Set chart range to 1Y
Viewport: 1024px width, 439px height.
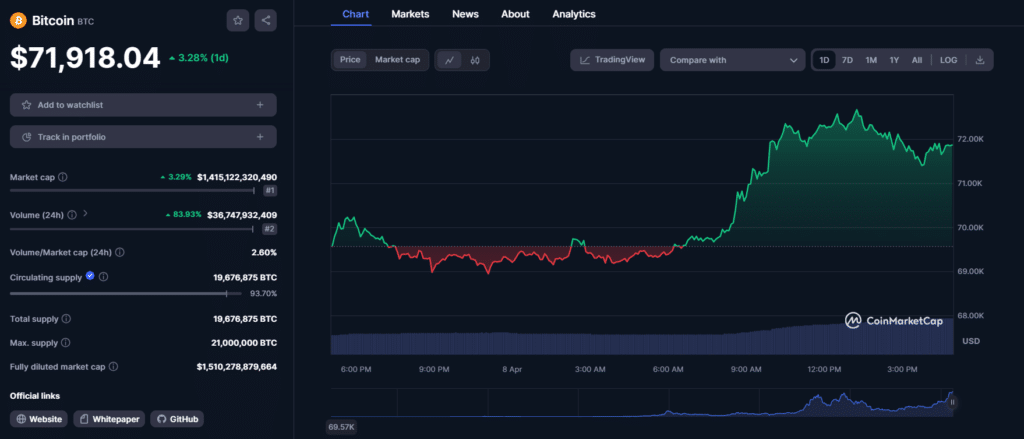point(894,60)
